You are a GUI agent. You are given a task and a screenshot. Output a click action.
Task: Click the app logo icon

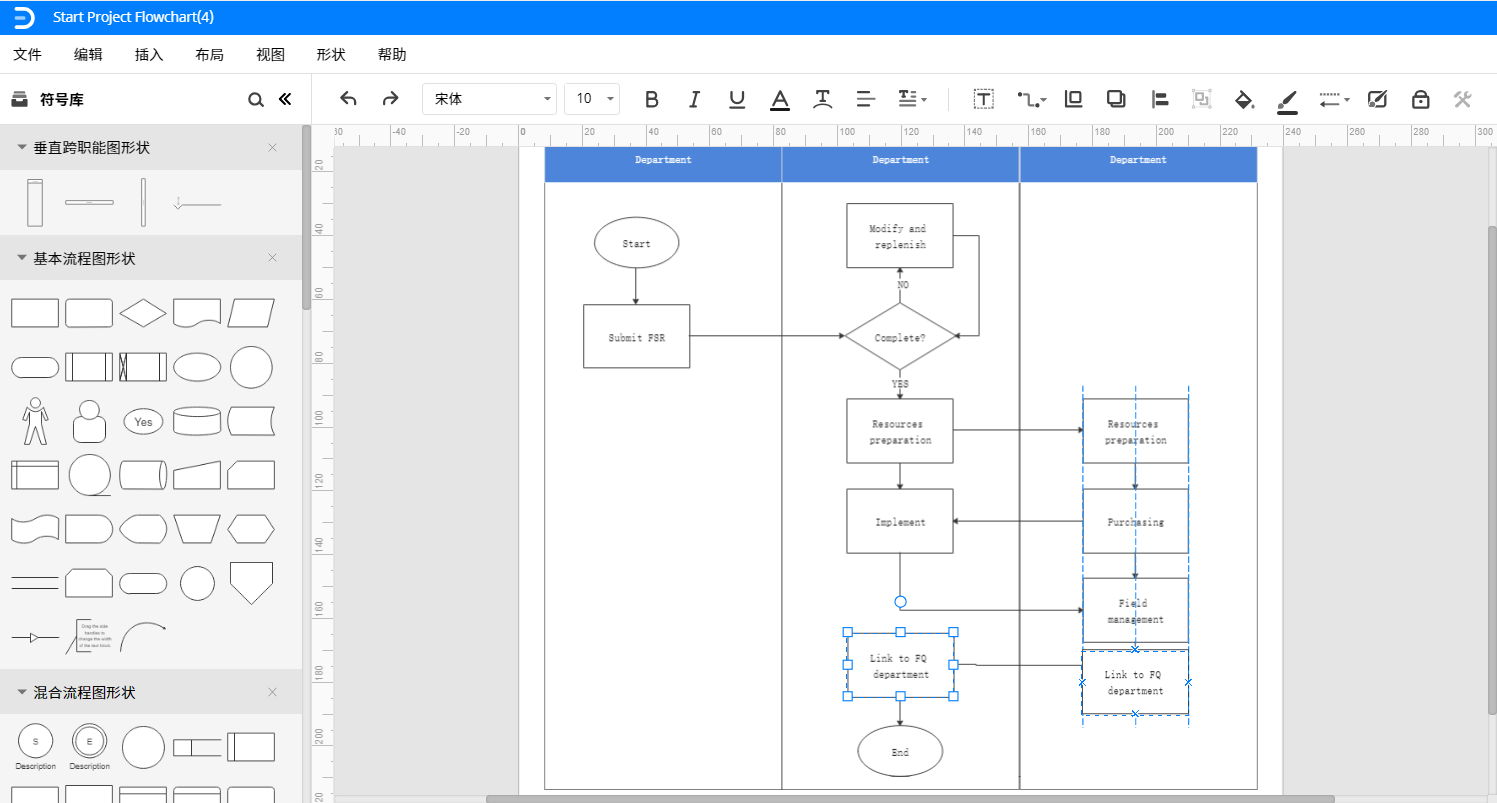click(x=24, y=17)
